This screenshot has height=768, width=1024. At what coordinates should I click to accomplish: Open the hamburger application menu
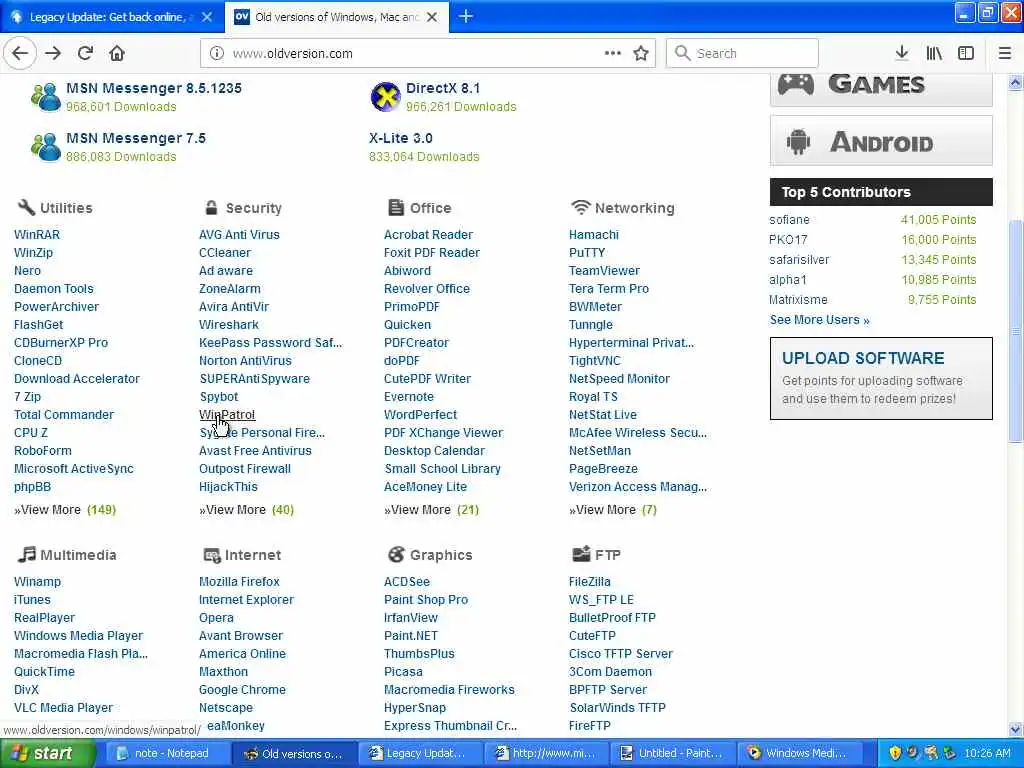pyautogui.click(x=1005, y=53)
